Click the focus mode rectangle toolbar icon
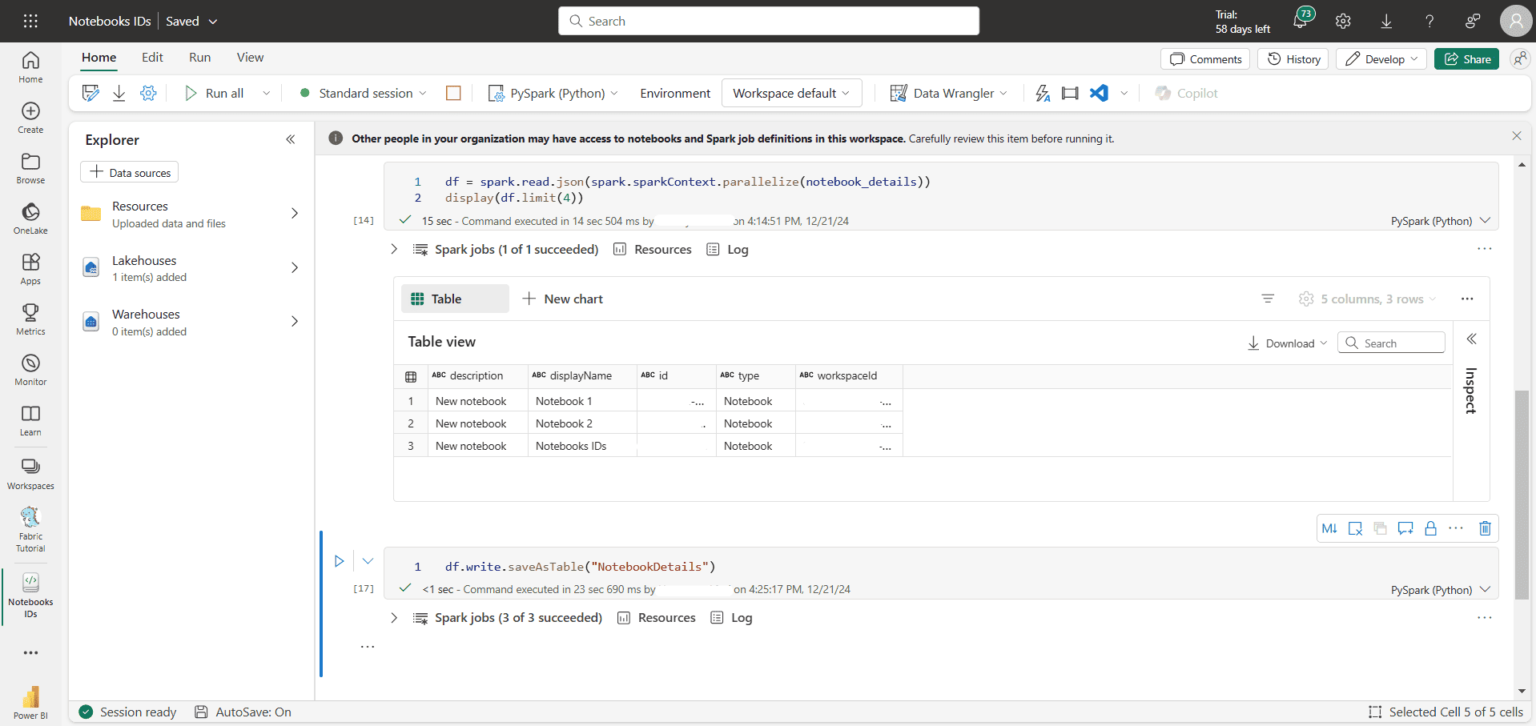The width and height of the screenshot is (1536, 726). click(1070, 93)
